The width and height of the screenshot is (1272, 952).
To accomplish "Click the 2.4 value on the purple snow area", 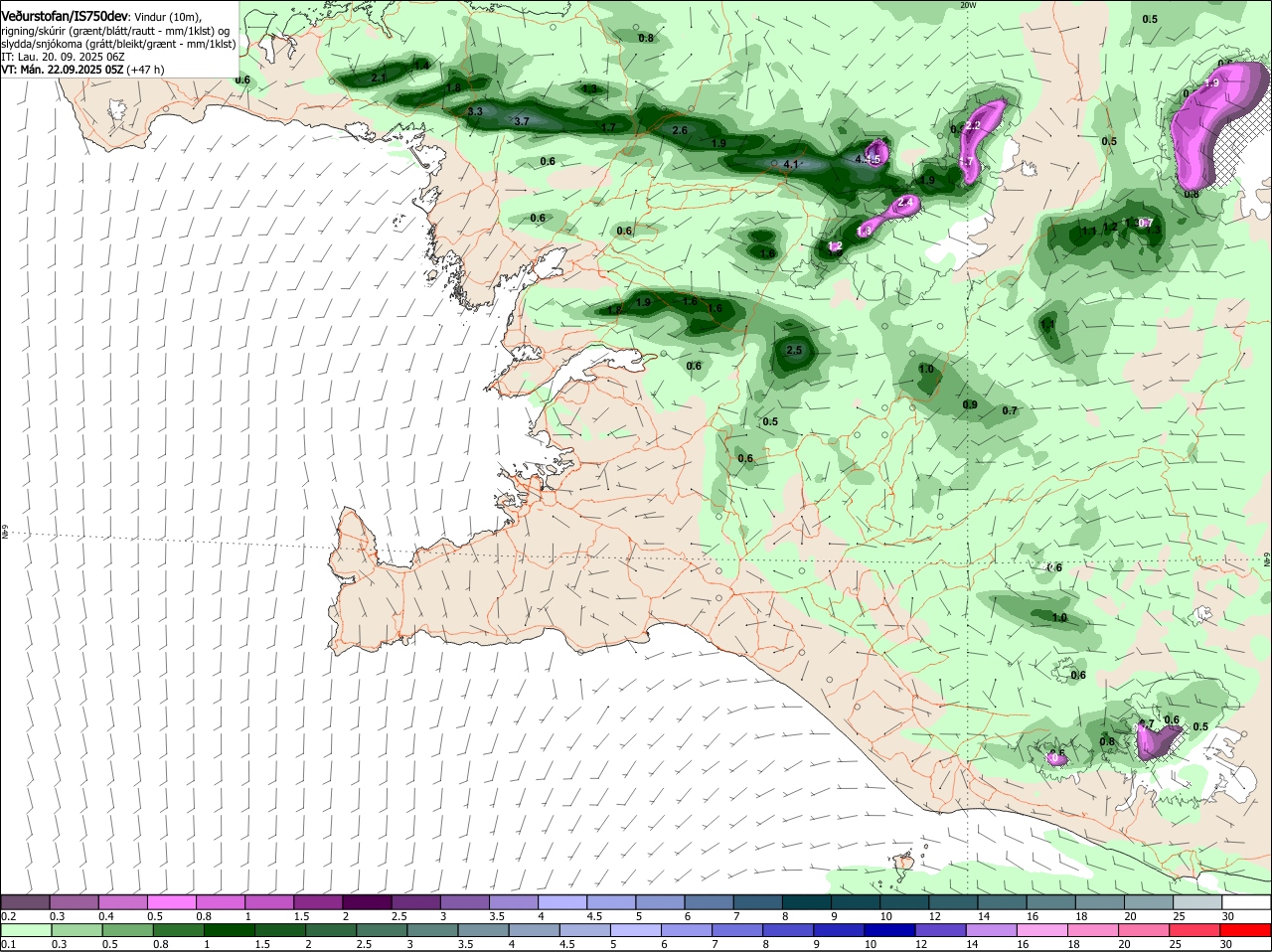I will point(905,203).
